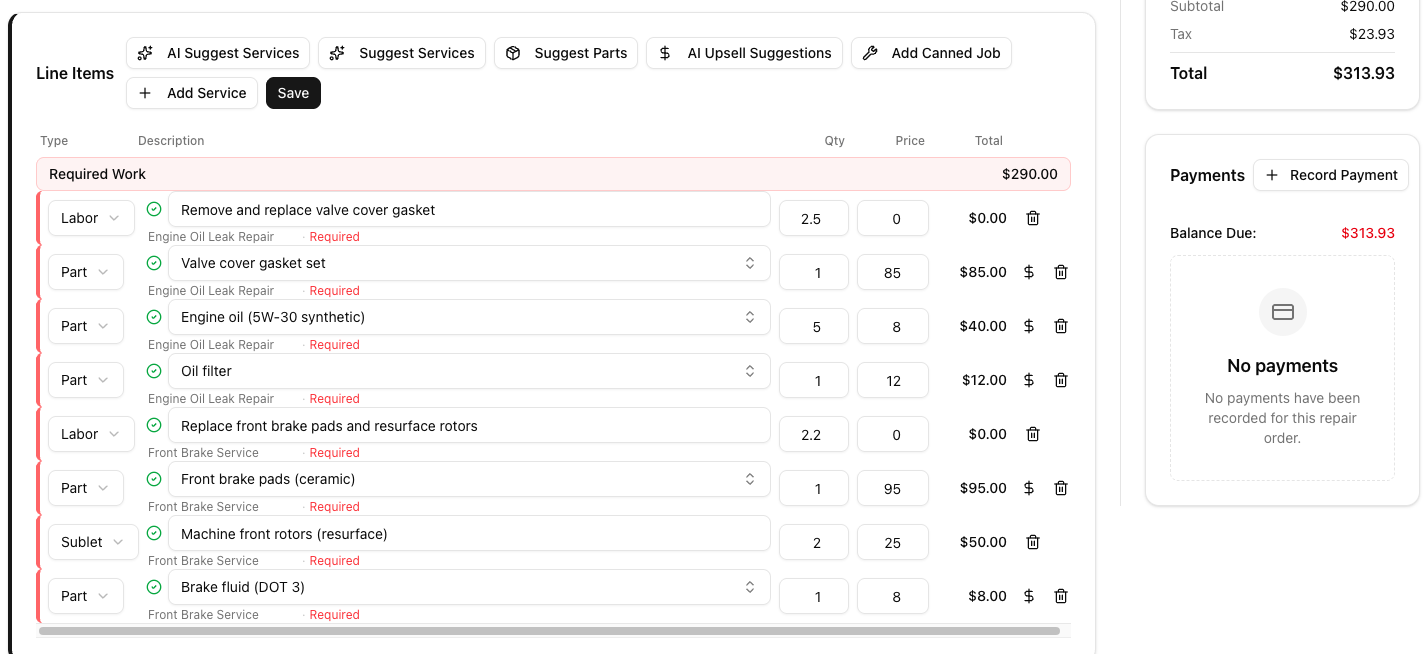Click trash icon on Brake fluid row
Image resolution: width=1424 pixels, height=654 pixels.
click(1061, 596)
